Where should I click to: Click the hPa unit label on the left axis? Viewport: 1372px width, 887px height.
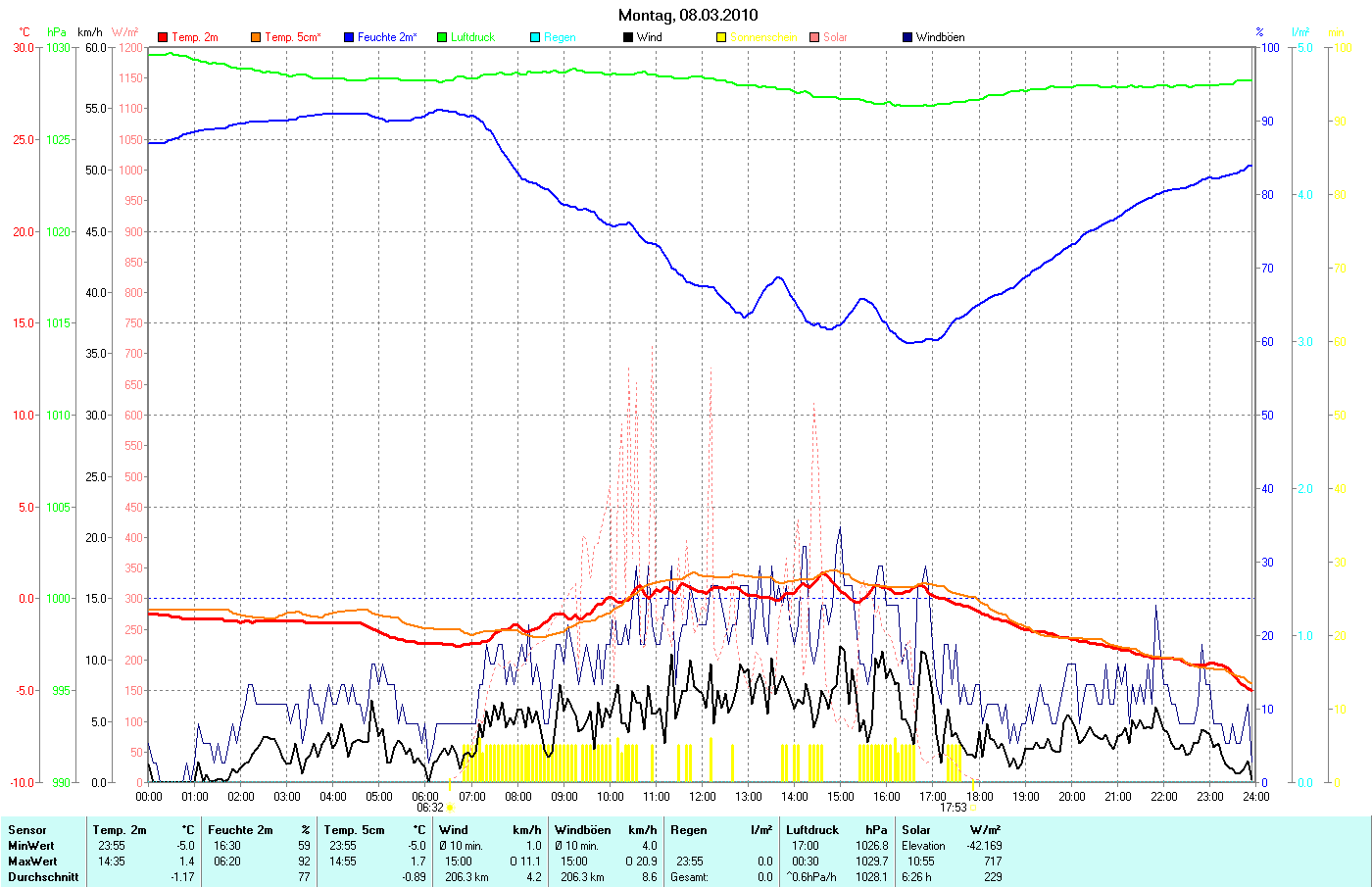pos(57,32)
